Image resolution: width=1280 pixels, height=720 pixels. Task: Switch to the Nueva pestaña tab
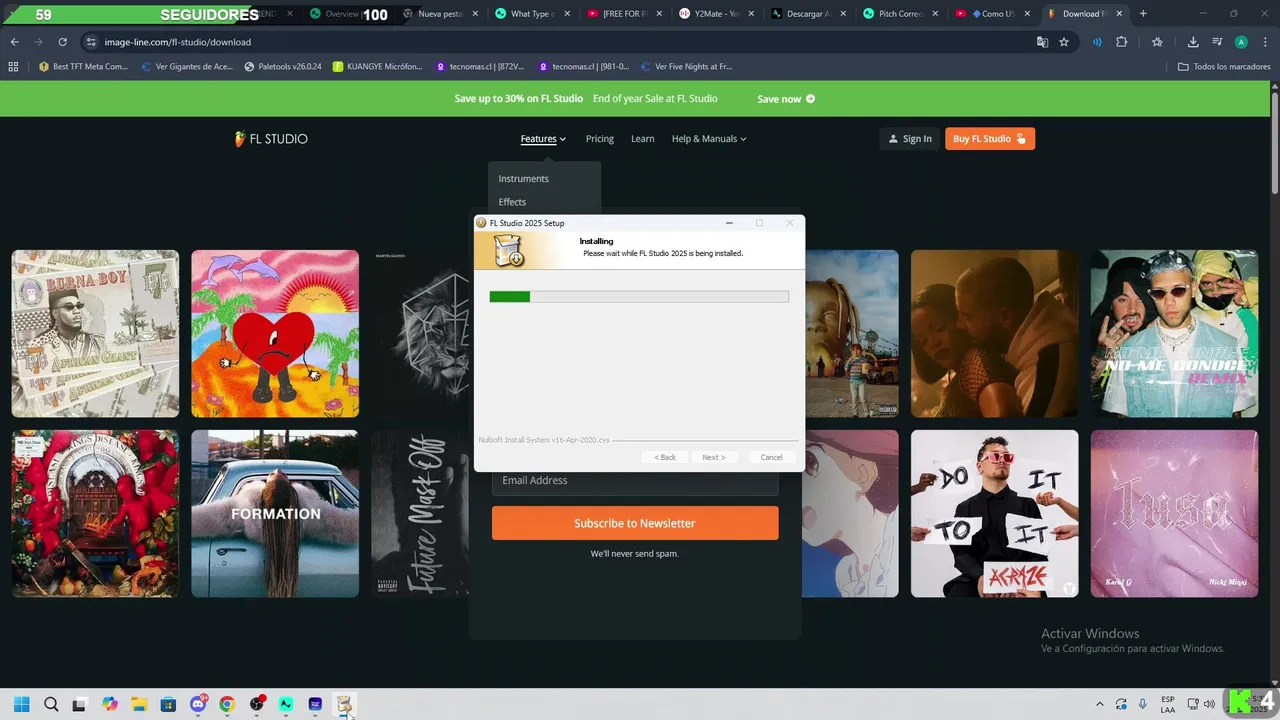point(438,14)
